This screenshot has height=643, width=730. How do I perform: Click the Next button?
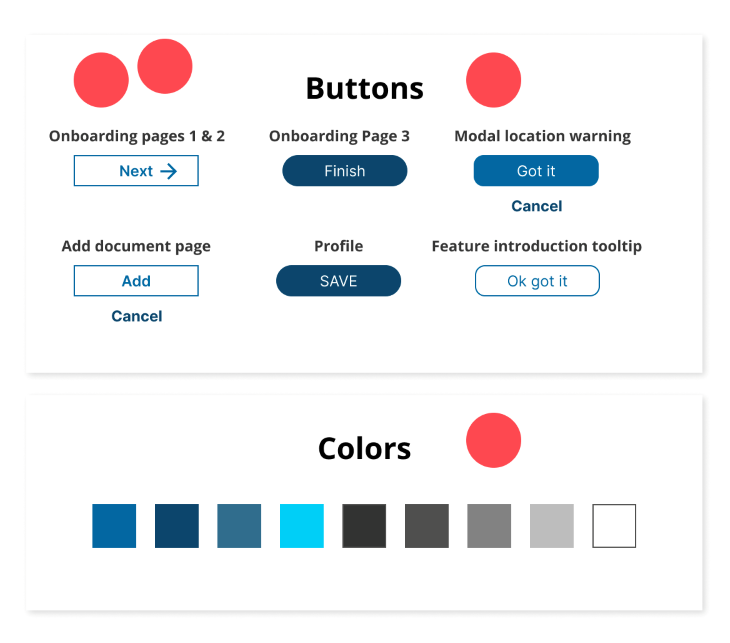pos(136,171)
